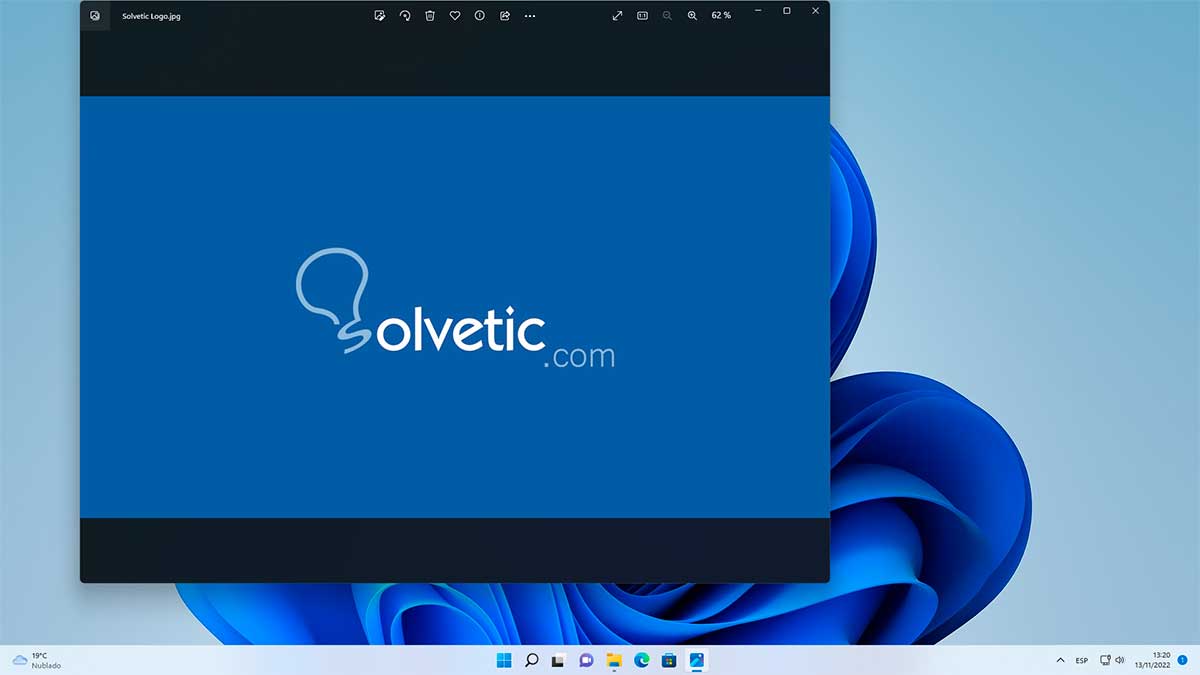Viewport: 1200px width, 675px height.
Task: Open File Explorer from the taskbar
Action: (615, 660)
